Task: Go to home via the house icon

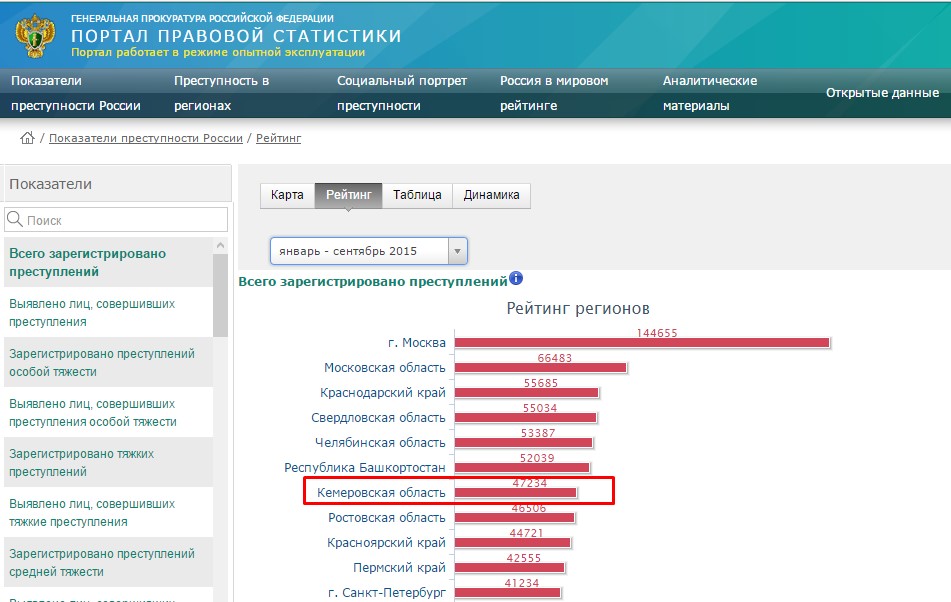Action: click(27, 138)
